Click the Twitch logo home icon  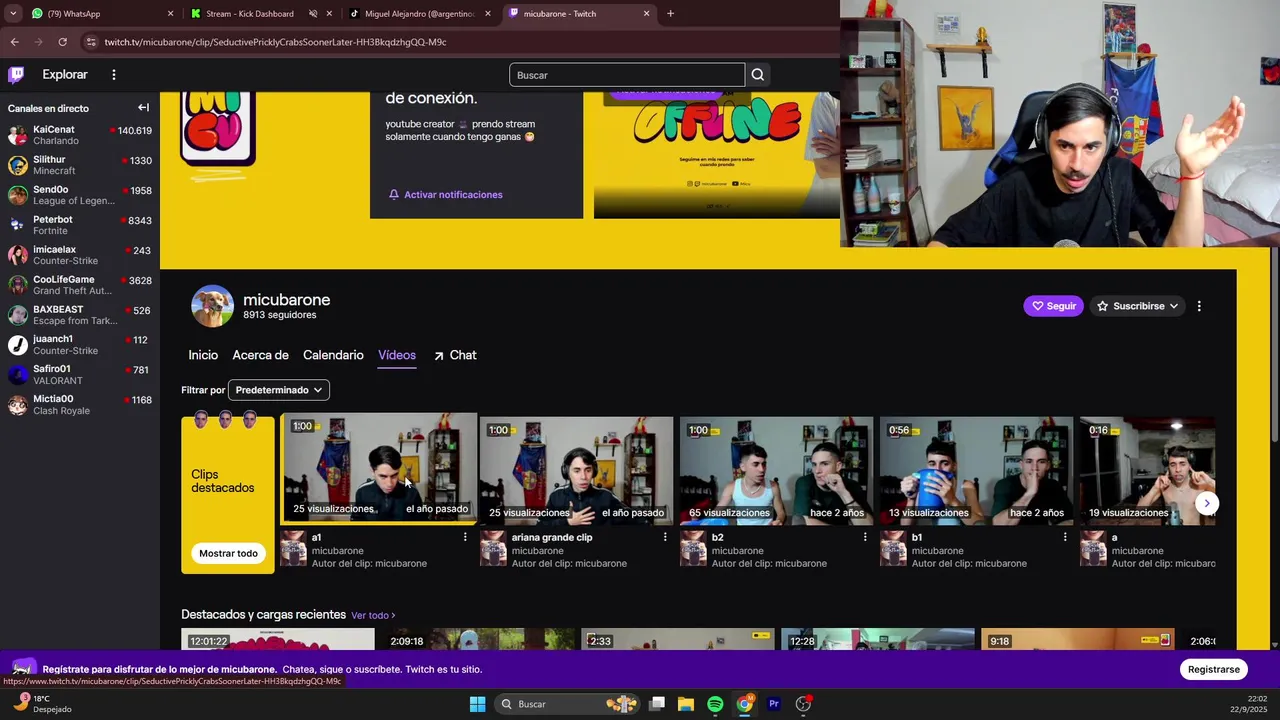coord(16,74)
